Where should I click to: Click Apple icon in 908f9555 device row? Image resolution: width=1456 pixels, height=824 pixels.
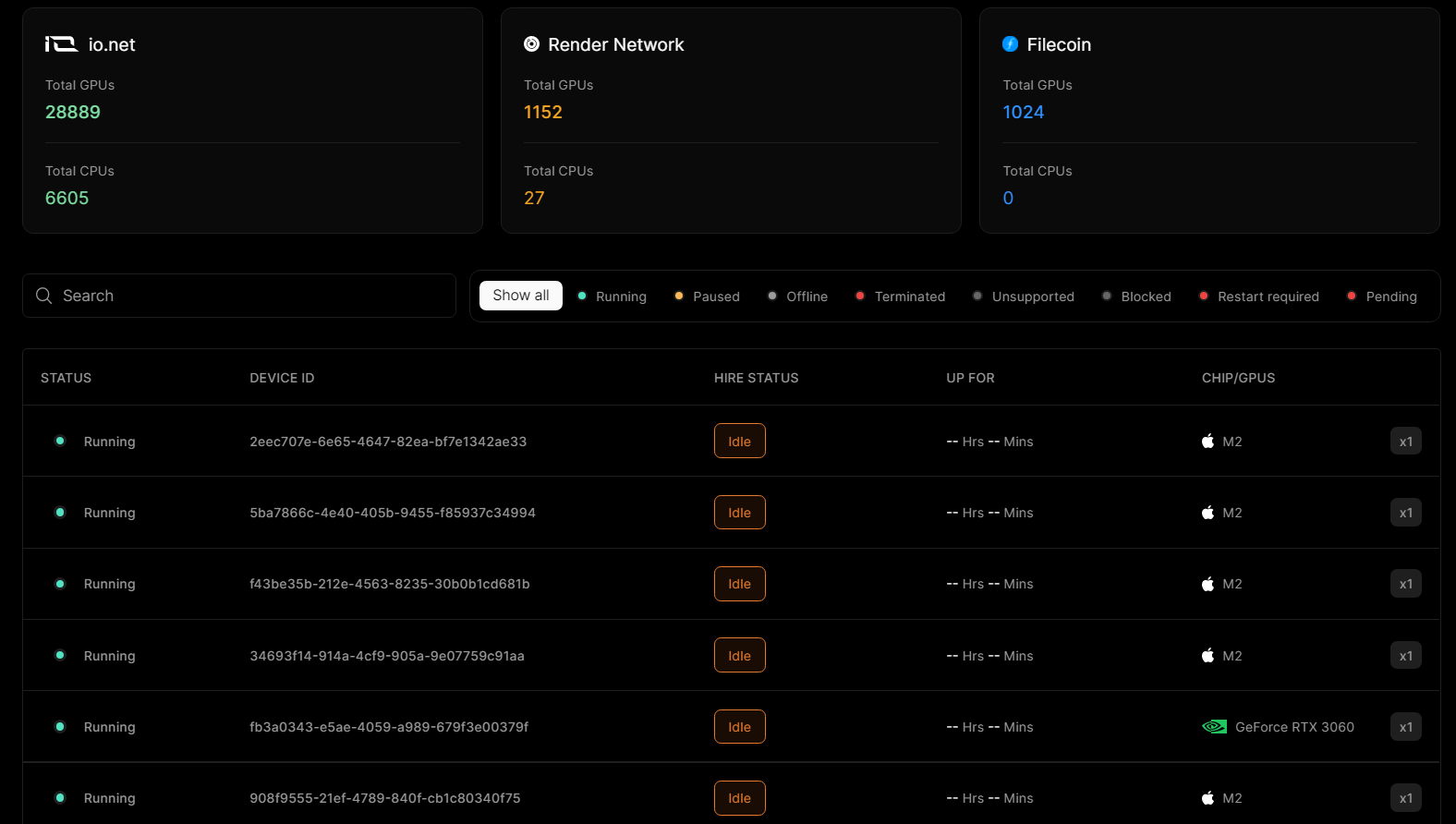click(1207, 798)
